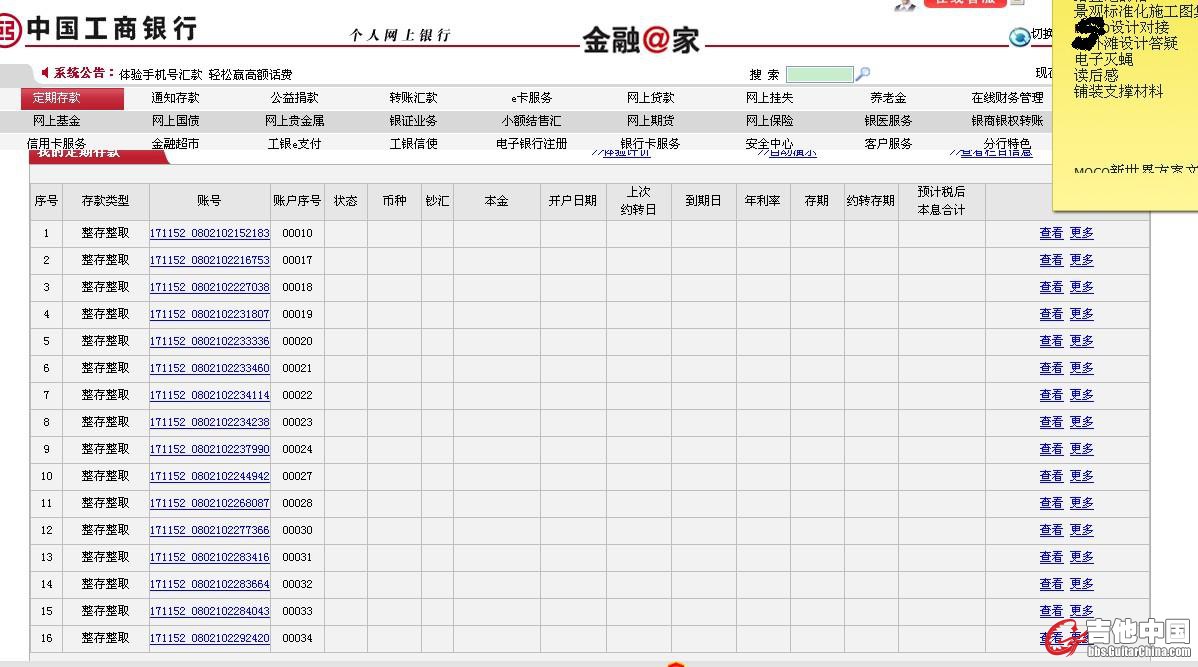Viewport: 1198px width, 667px height.
Task: Click the search magnifier icon
Action: point(863,74)
